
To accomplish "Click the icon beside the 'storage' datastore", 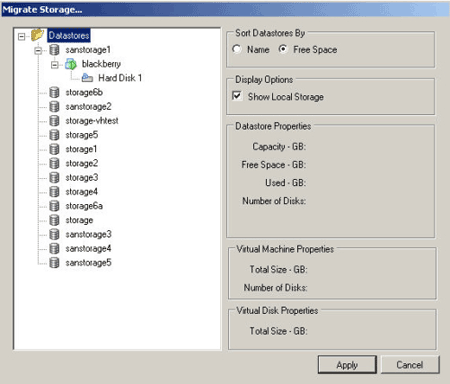I will point(54,220).
